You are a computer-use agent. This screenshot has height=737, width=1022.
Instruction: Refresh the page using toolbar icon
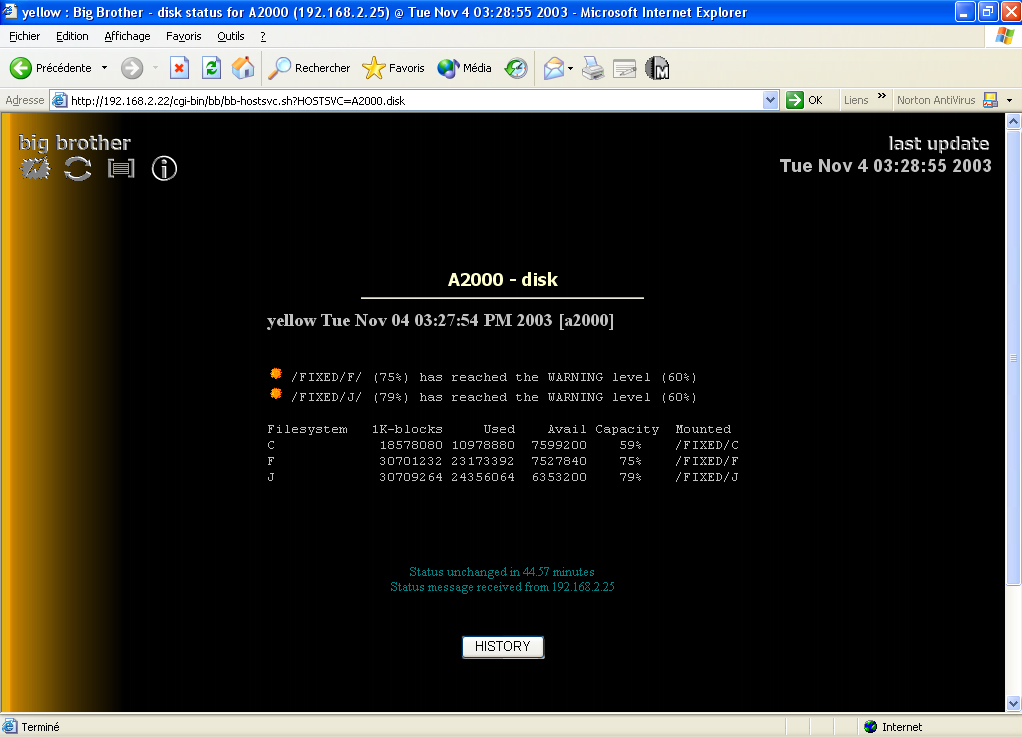(x=211, y=68)
